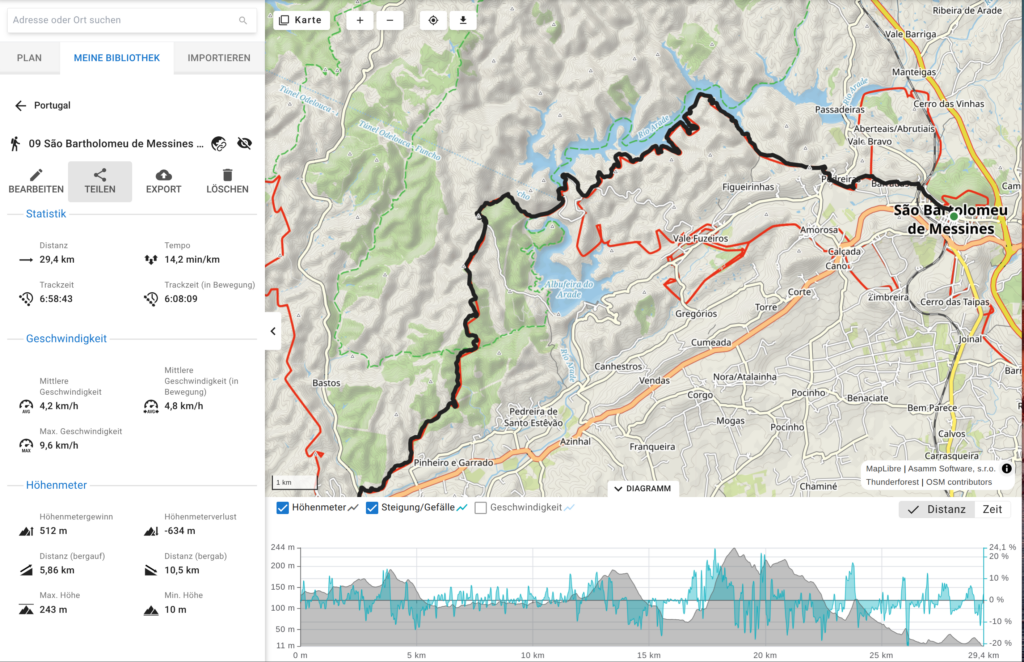Export the track via cloud icon
Screen dimensions: 1024x662
point(164,181)
